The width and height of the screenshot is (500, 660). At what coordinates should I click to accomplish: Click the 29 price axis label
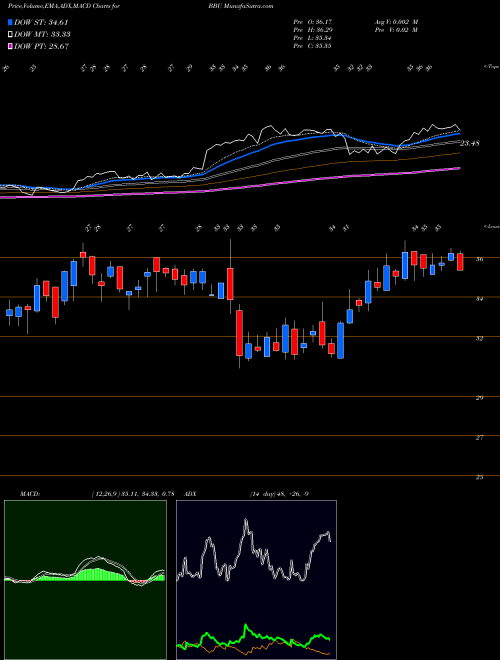click(x=479, y=398)
